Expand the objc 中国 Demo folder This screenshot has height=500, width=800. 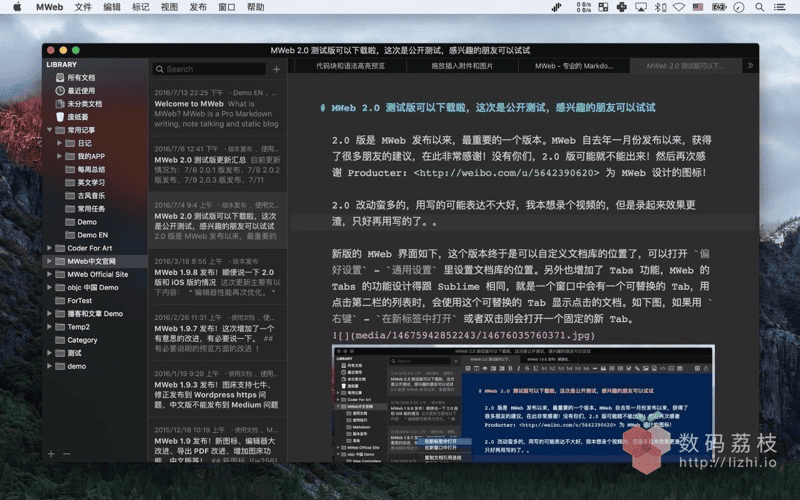[x=49, y=287]
